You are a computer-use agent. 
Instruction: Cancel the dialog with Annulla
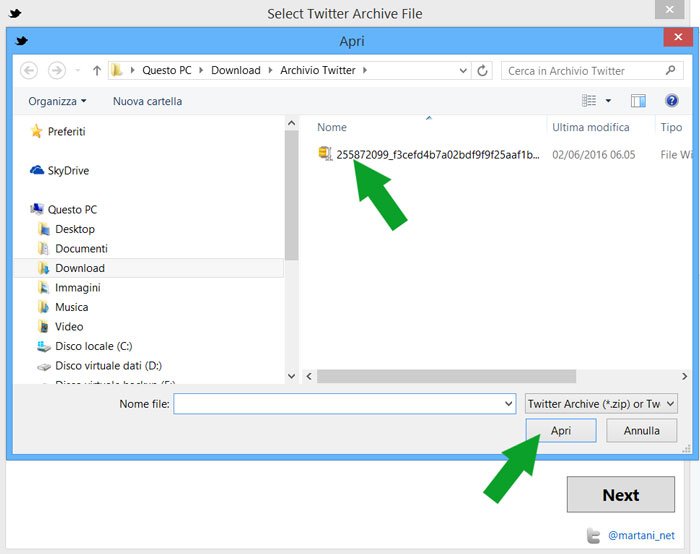(x=642, y=431)
